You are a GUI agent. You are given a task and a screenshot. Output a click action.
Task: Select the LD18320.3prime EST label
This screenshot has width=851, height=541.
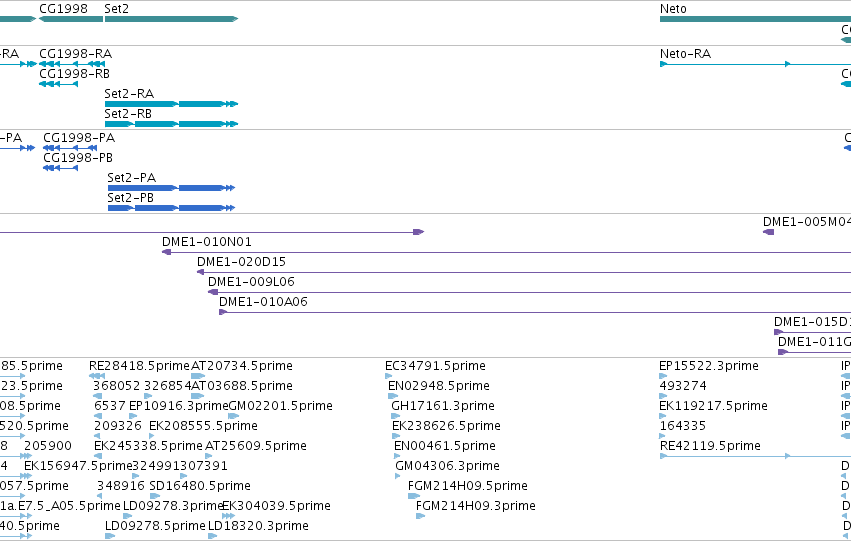tap(258, 526)
